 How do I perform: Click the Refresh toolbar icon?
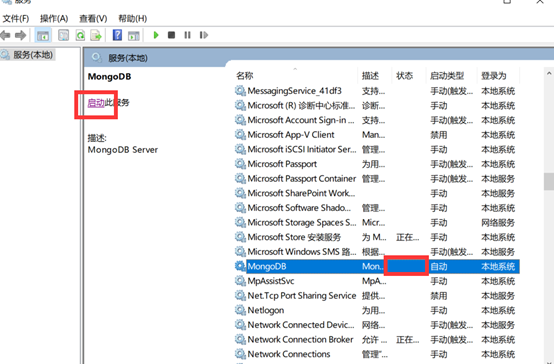tap(80, 35)
